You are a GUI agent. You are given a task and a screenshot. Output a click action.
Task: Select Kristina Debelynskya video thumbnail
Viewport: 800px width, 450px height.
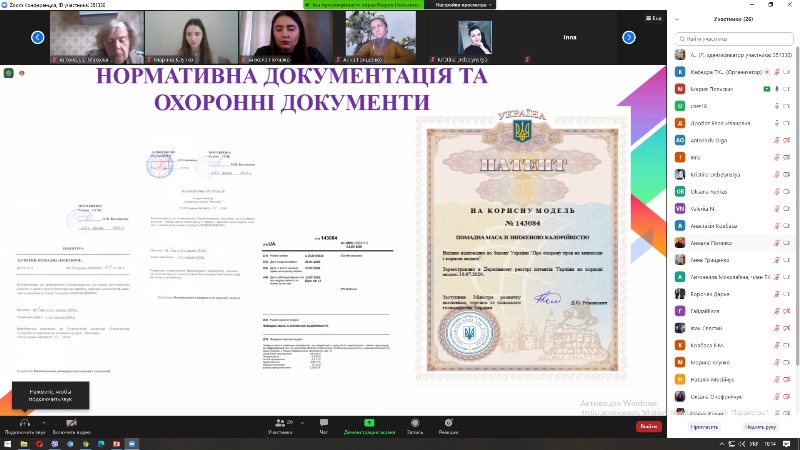[473, 37]
